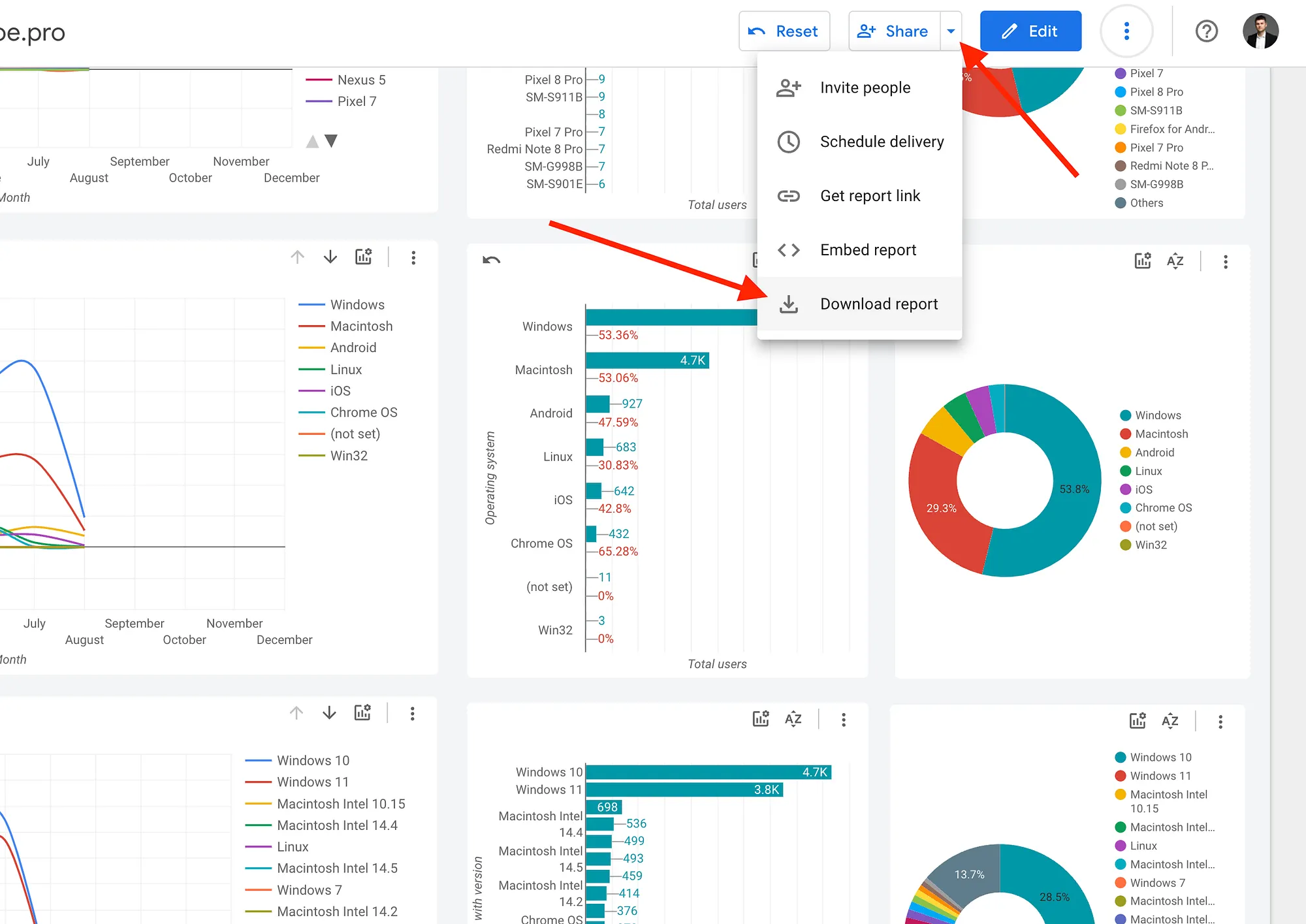This screenshot has width=1306, height=924.
Task: Click the Edit button
Action: [1030, 31]
